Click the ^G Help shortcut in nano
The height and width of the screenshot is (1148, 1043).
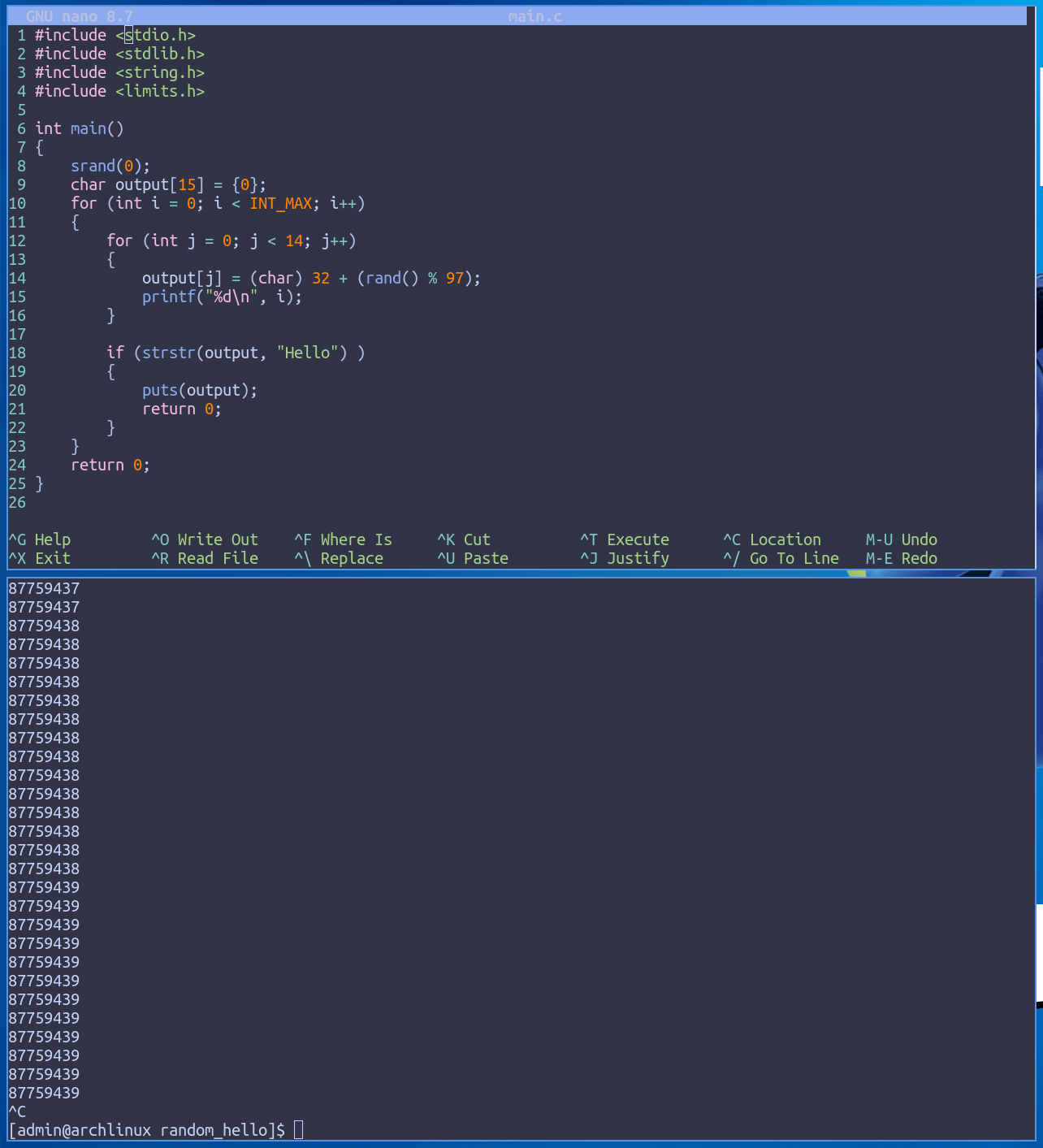coord(40,539)
